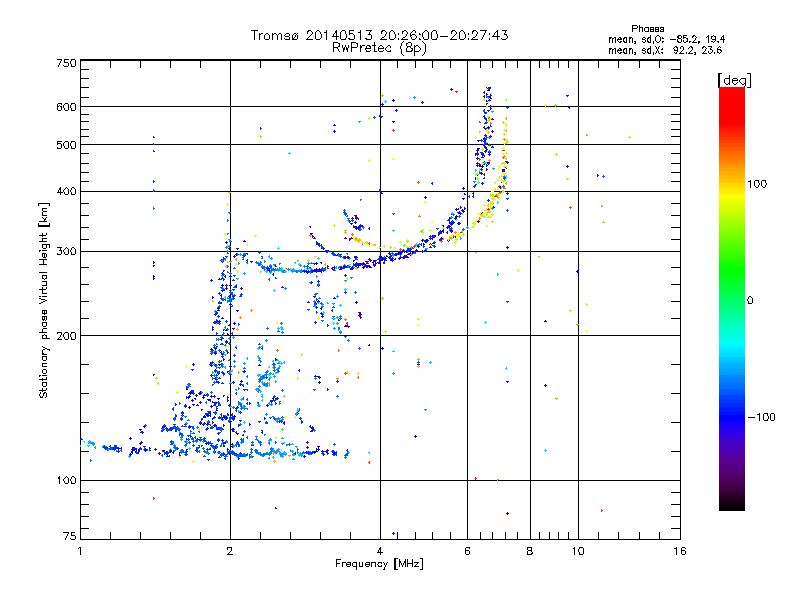Click the '200' height axis tick label
This screenshot has height=600, width=800.
pyautogui.click(x=67, y=336)
